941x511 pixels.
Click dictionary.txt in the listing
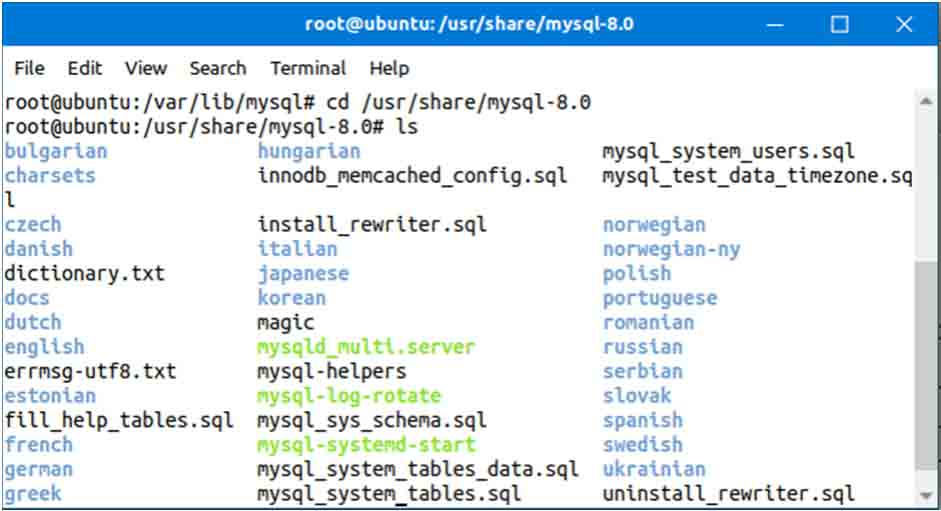[85, 274]
